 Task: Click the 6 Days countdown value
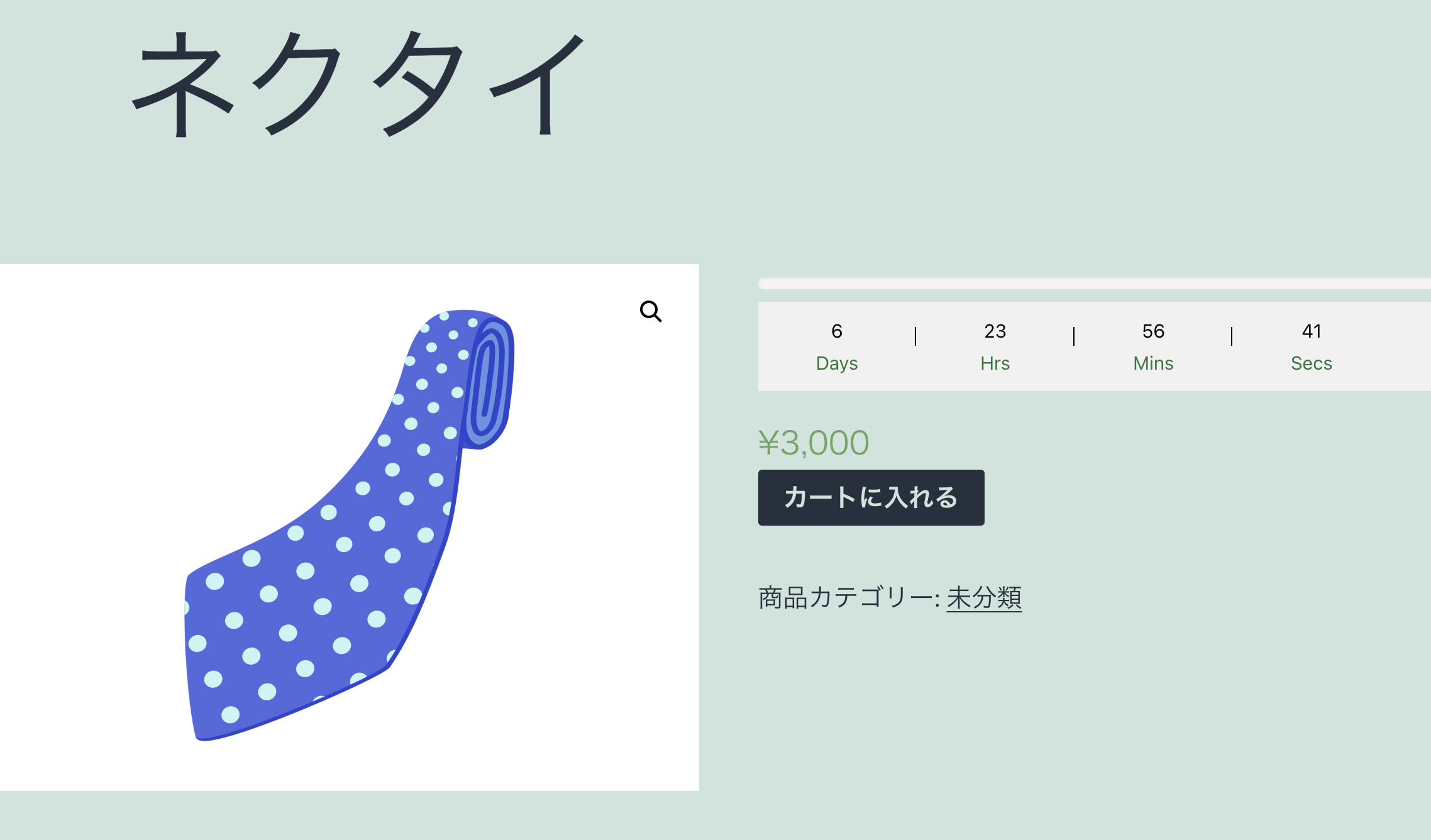tap(837, 331)
